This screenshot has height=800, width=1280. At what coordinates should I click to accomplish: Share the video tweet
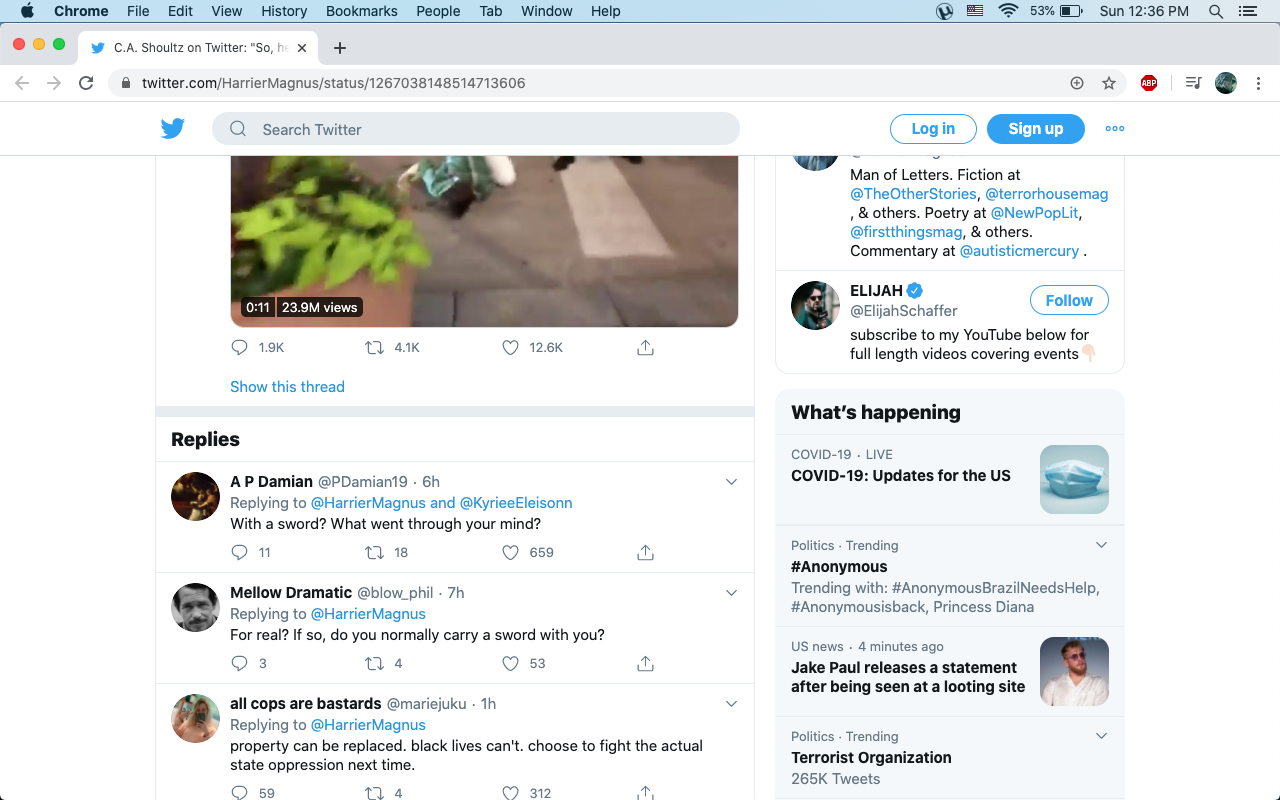(645, 347)
